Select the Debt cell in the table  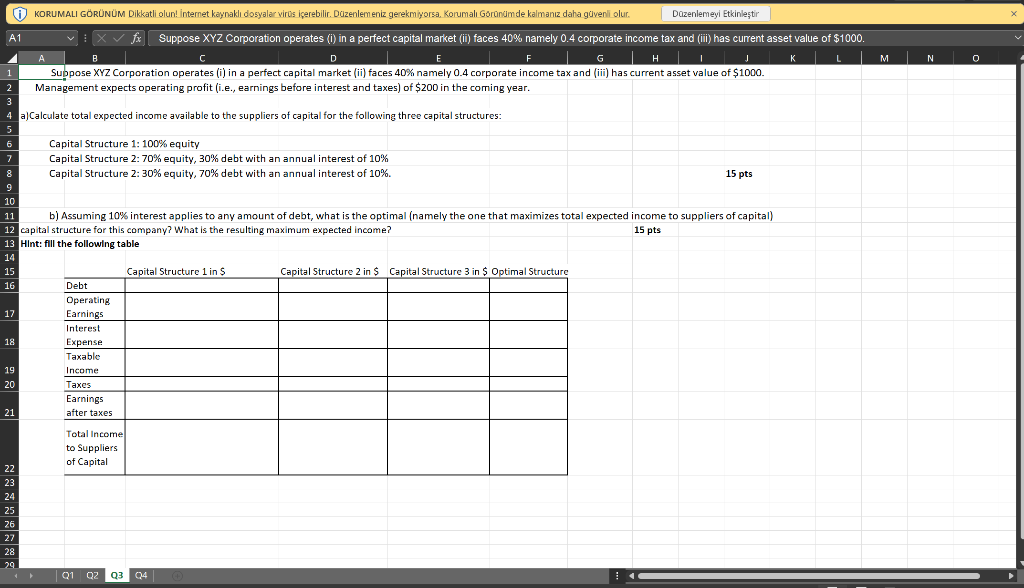[95, 285]
